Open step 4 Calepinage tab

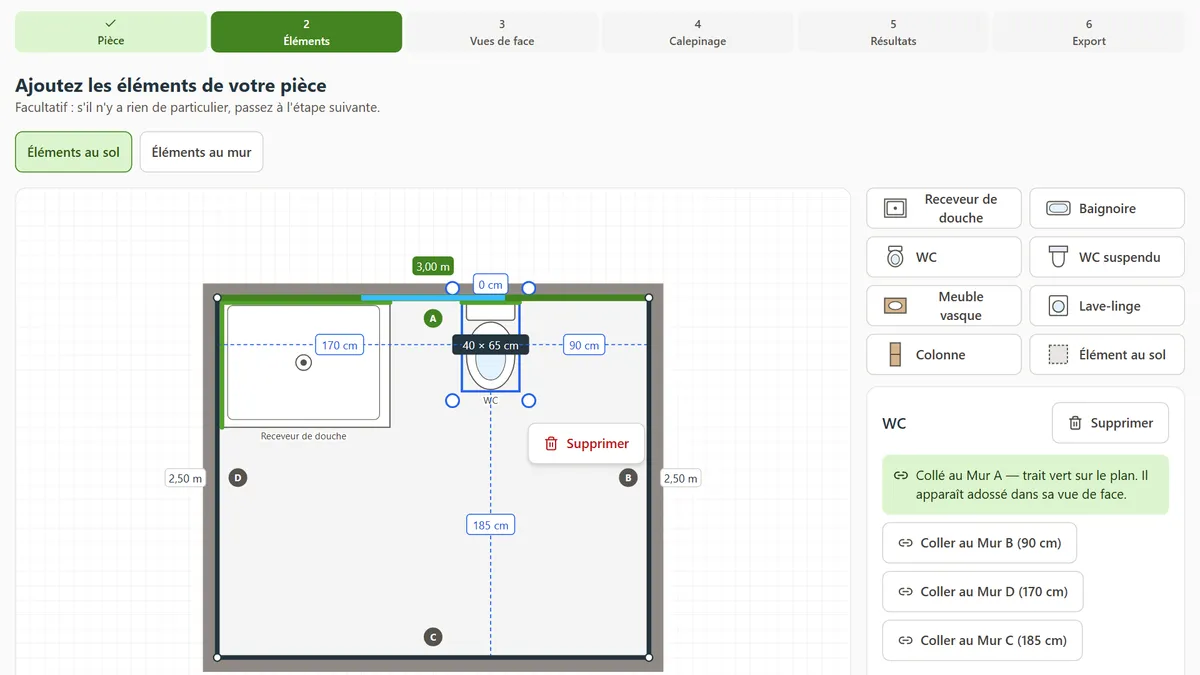[698, 32]
